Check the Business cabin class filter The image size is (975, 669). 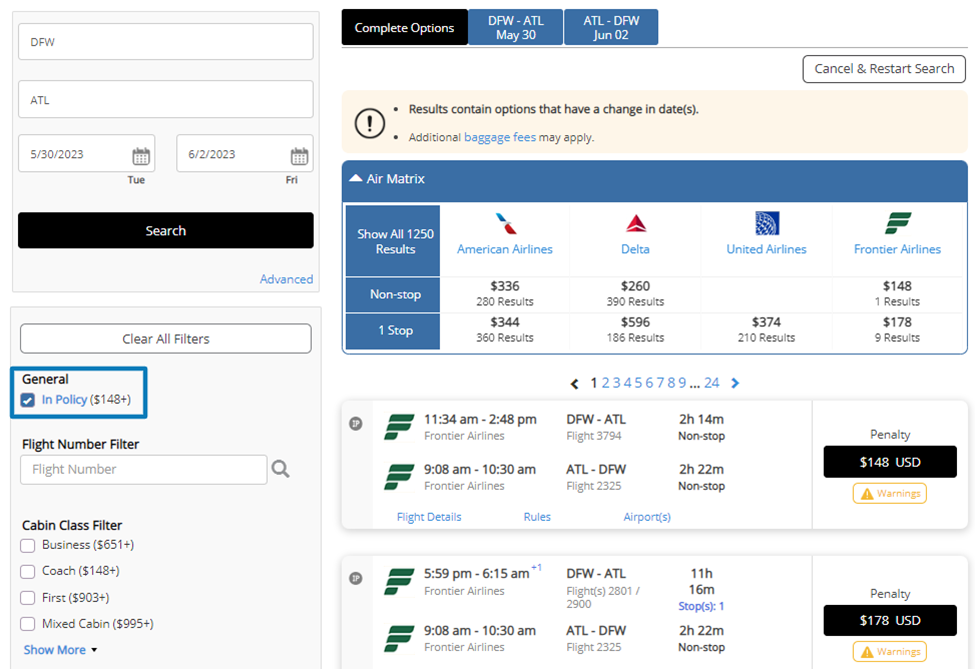[27, 545]
